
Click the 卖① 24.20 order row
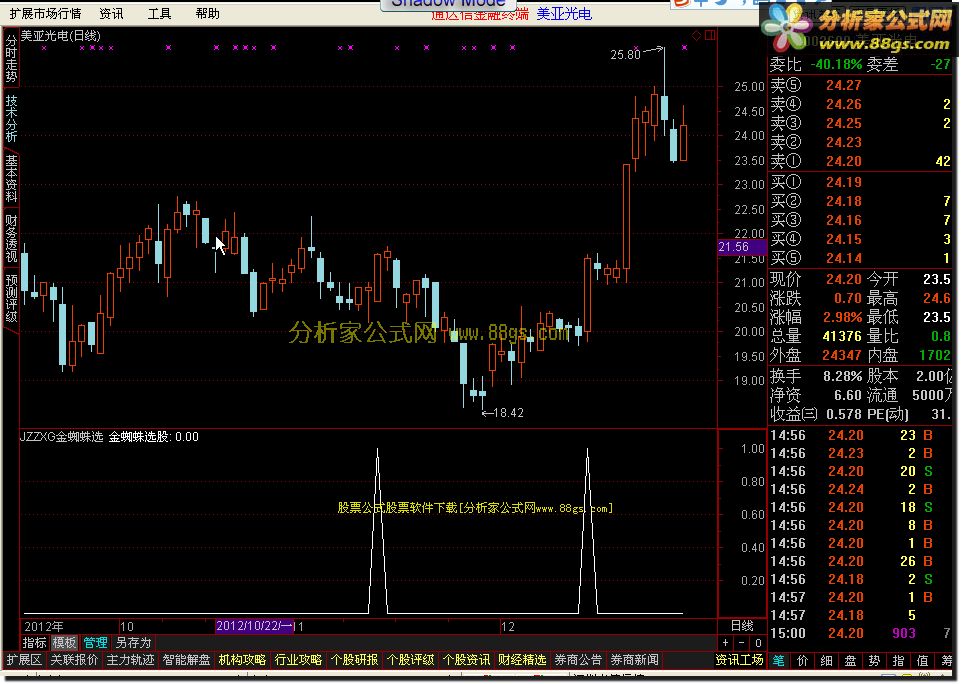click(860, 161)
